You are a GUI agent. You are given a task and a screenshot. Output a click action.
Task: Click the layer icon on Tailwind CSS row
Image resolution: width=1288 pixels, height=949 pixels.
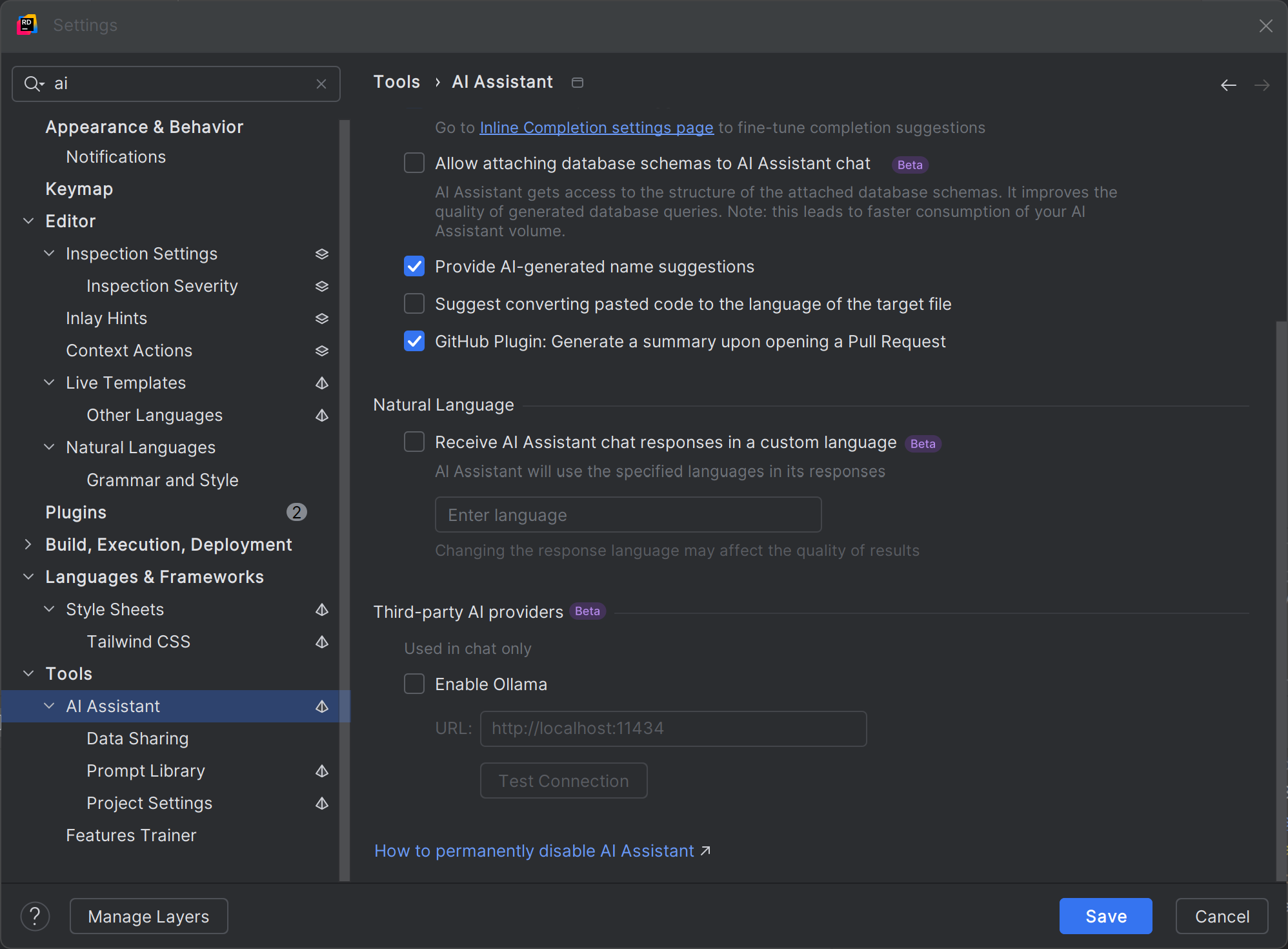click(322, 642)
